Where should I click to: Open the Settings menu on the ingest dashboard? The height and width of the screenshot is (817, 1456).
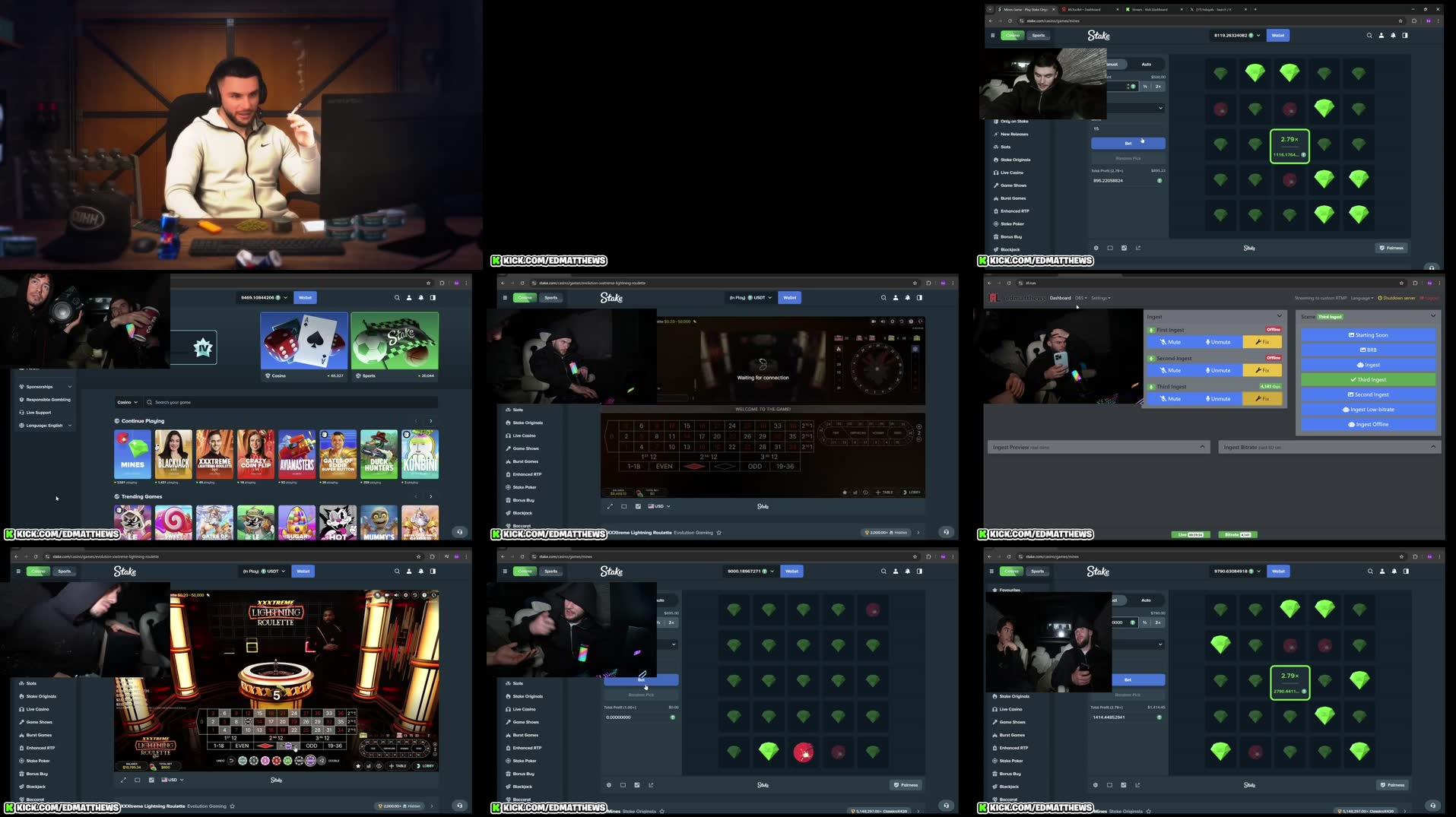tap(1100, 298)
